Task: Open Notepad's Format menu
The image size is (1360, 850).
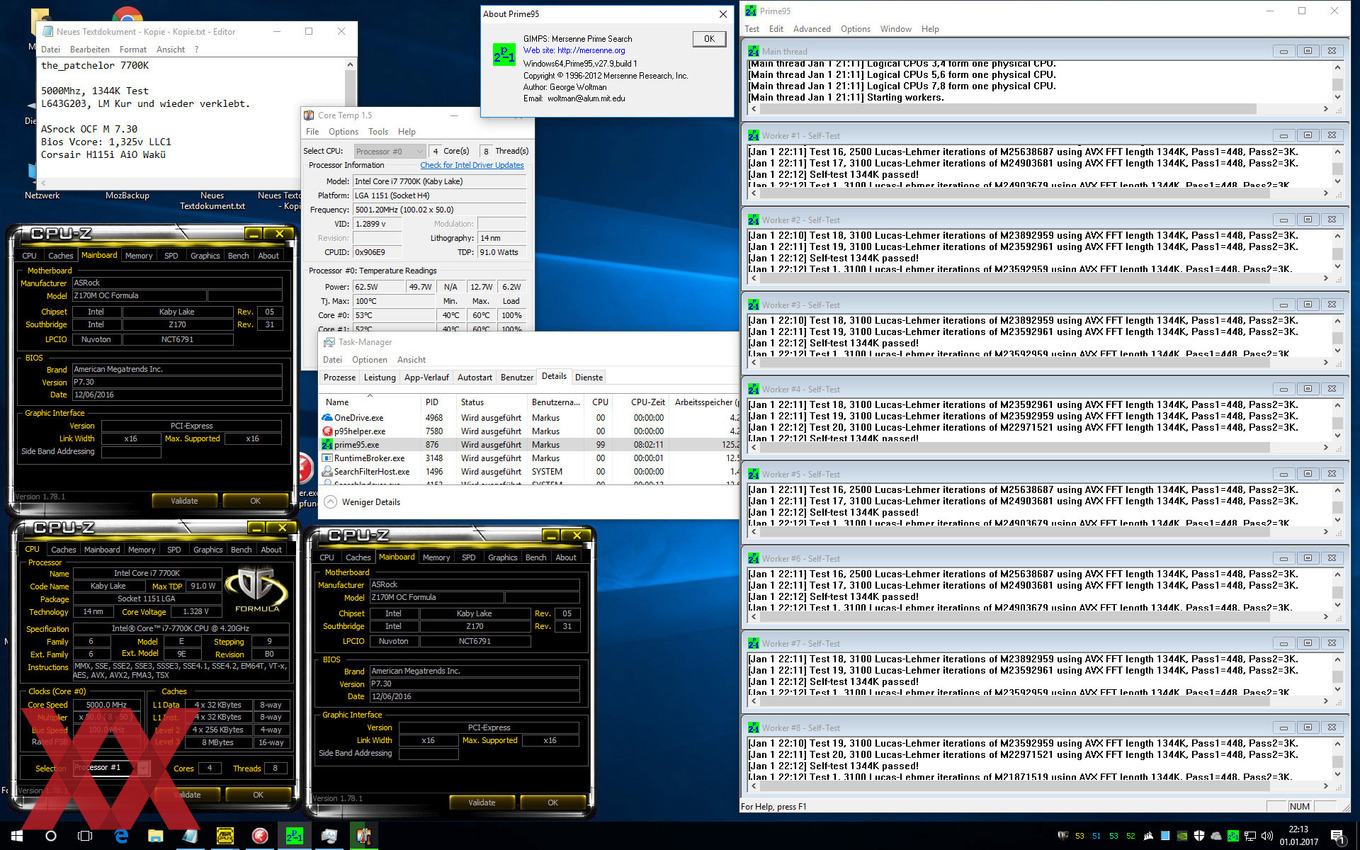Action: [133, 49]
